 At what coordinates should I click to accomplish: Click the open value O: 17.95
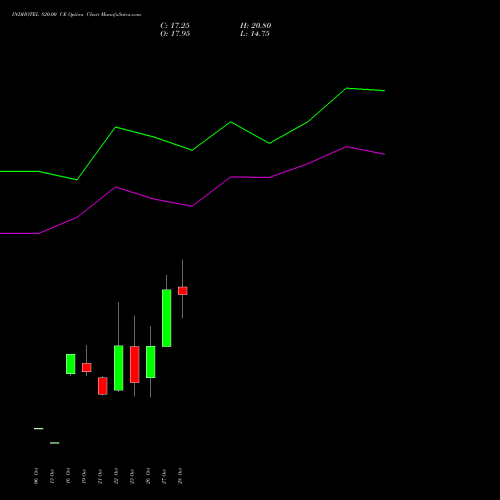175,34
